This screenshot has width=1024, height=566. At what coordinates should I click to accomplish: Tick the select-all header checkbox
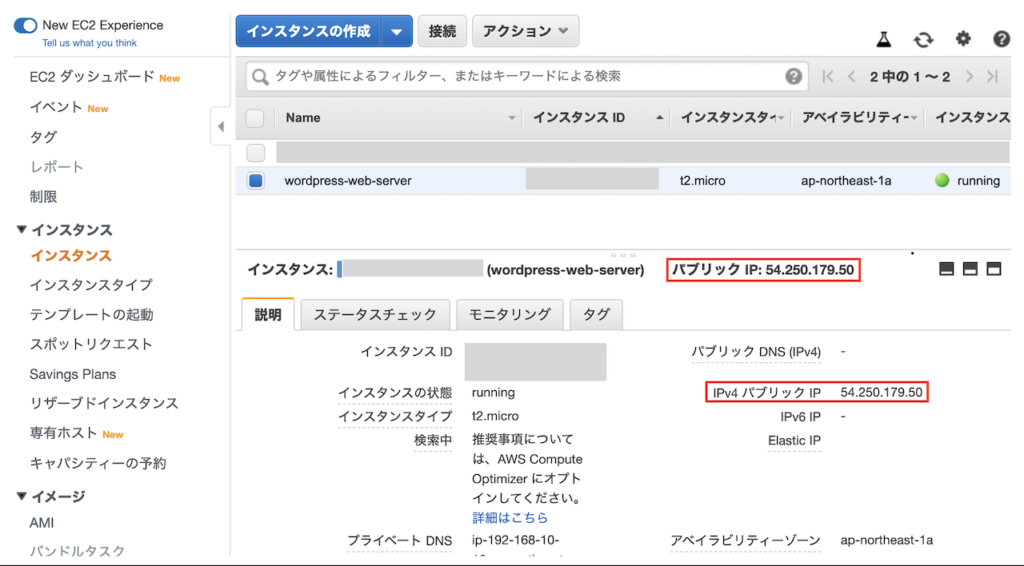255,118
